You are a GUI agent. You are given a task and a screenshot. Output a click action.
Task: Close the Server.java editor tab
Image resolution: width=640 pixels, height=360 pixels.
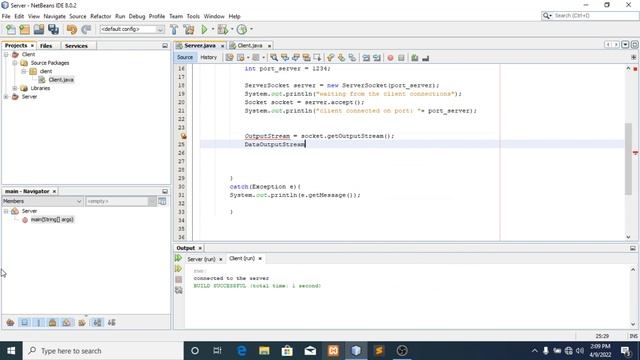[x=222, y=46]
